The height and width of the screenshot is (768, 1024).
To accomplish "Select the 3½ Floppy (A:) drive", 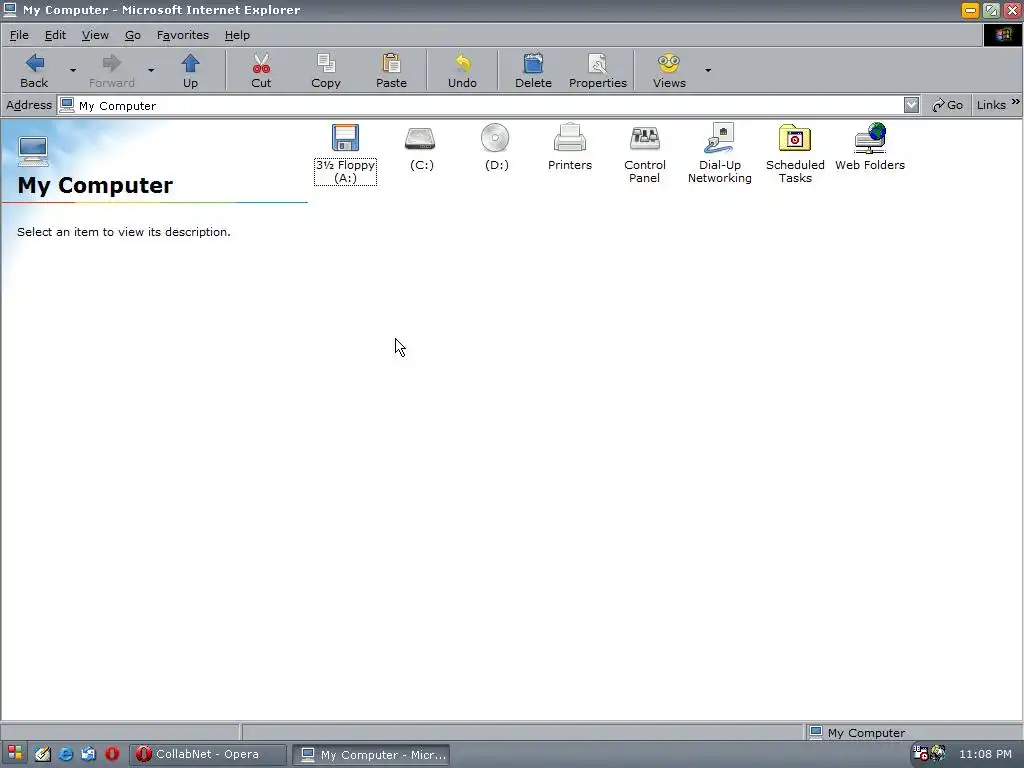I will pyautogui.click(x=345, y=154).
